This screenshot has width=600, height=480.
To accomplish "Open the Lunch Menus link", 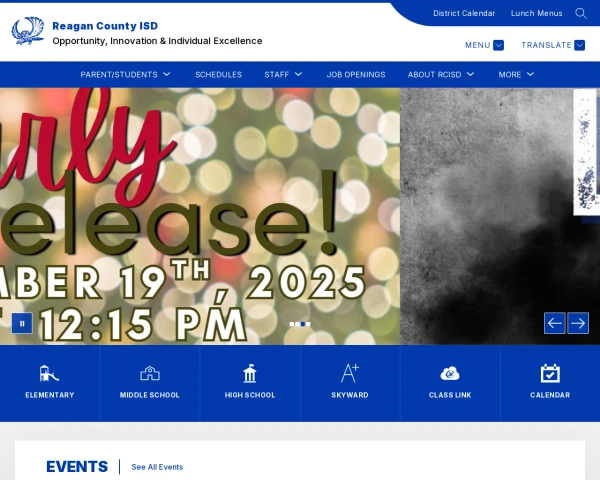I will (536, 13).
